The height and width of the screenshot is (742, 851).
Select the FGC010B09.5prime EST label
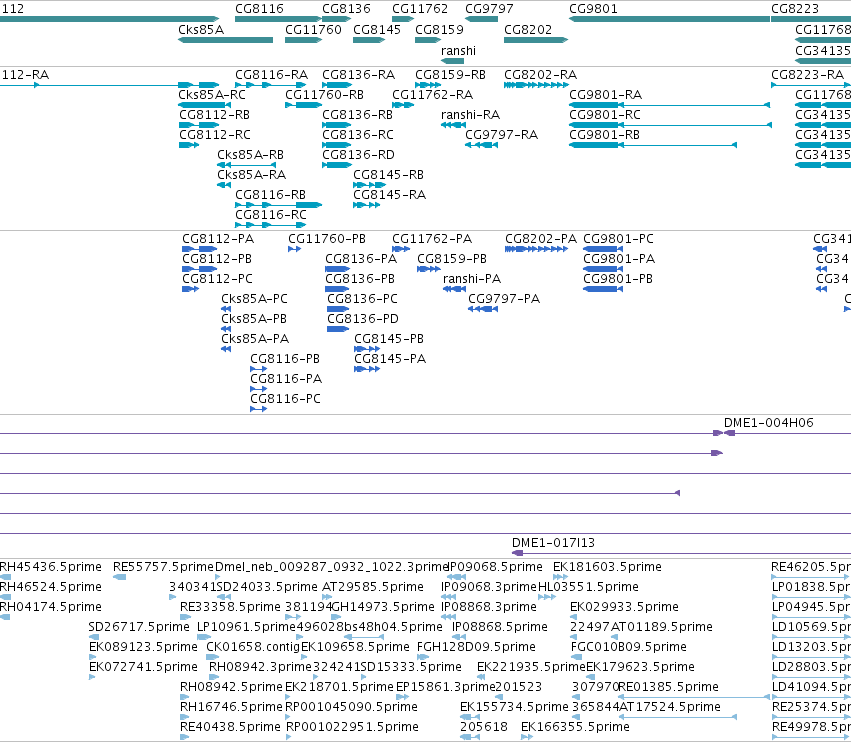click(x=628, y=647)
